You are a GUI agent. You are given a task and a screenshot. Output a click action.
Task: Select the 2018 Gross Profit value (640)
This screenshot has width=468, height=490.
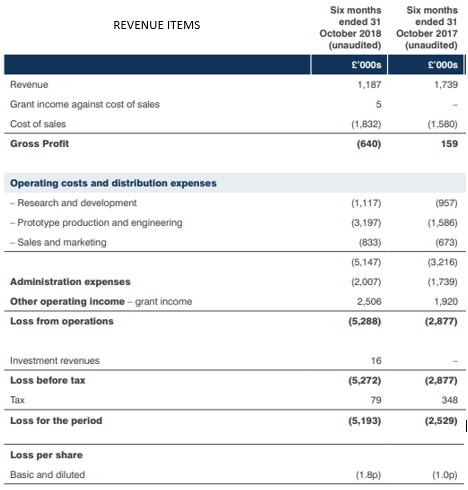pyautogui.click(x=369, y=144)
